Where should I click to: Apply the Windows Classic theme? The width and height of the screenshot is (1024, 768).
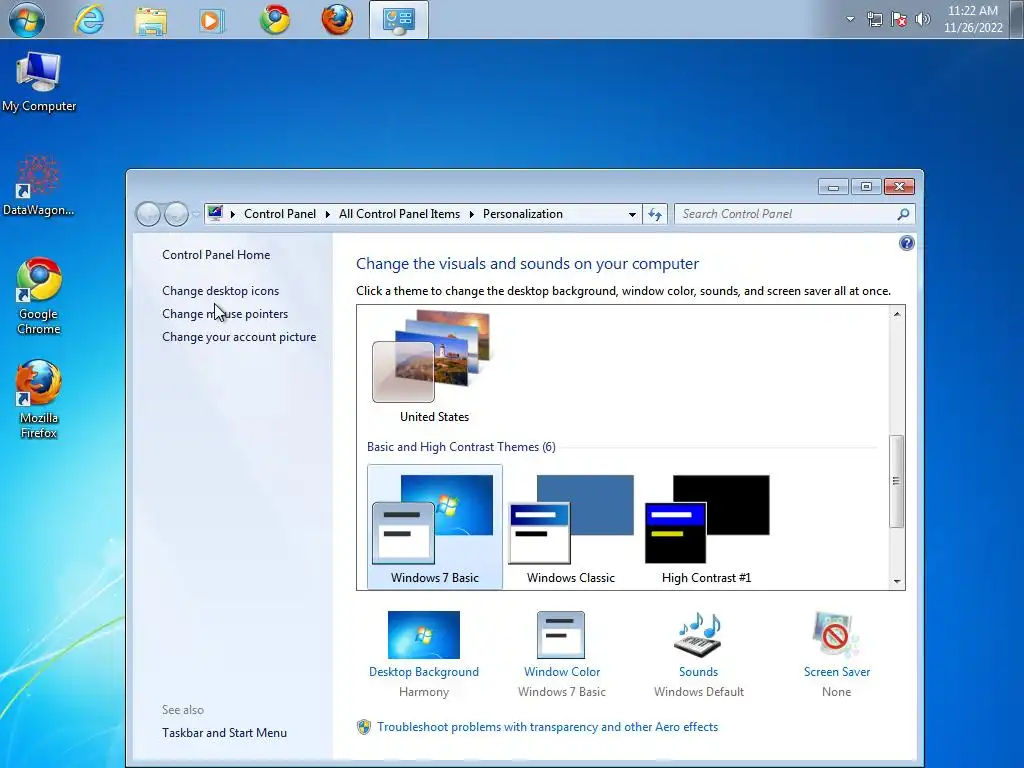pyautogui.click(x=571, y=527)
